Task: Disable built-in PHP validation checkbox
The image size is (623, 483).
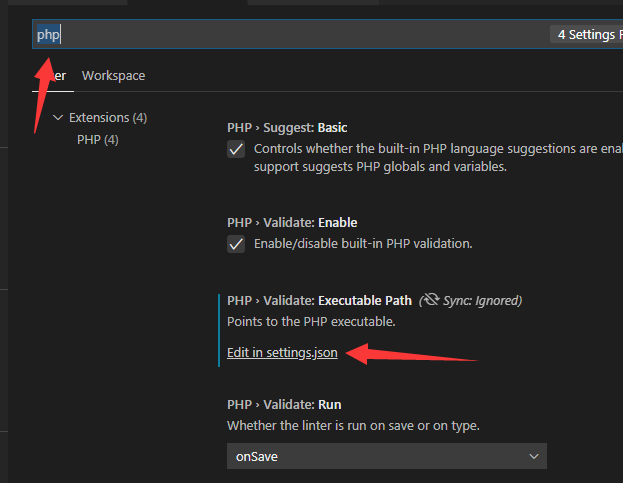Action: tap(236, 244)
